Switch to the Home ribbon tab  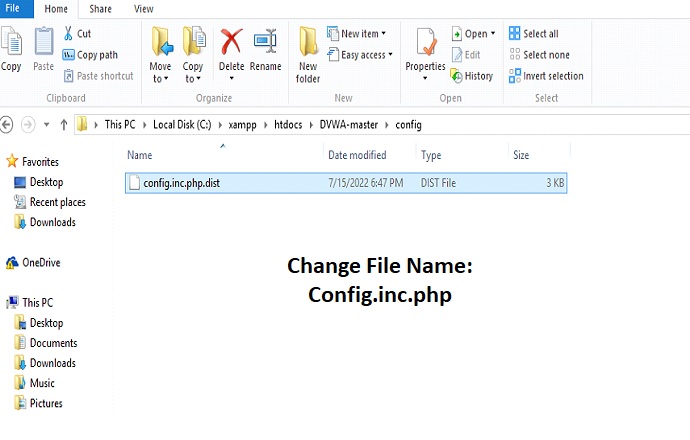56,9
